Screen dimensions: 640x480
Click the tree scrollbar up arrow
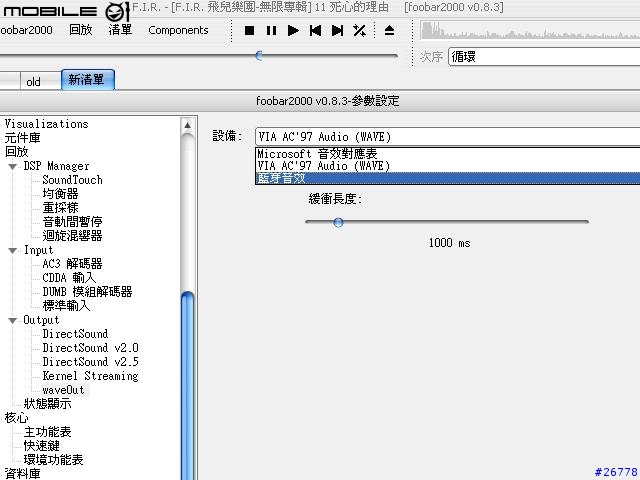pyautogui.click(x=187, y=125)
